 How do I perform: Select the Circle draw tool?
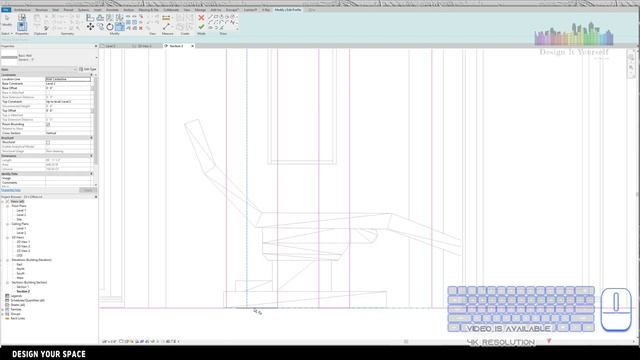click(233, 16)
